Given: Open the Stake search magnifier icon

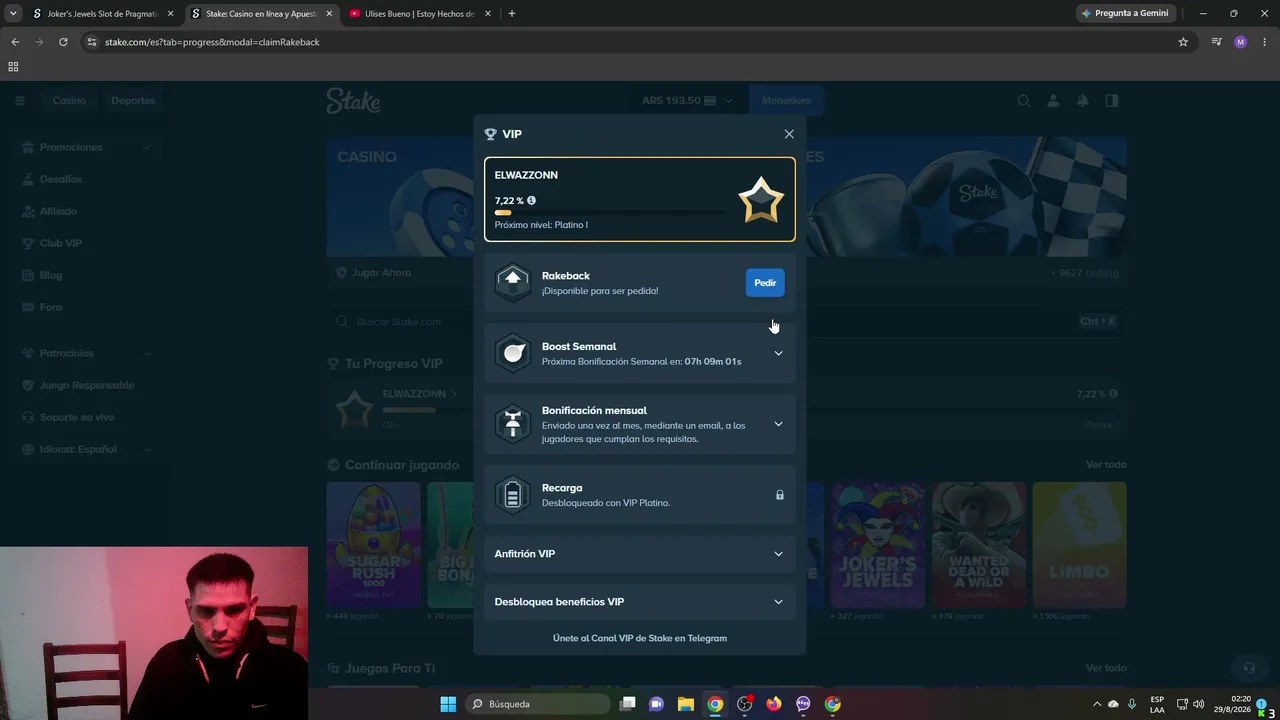Looking at the screenshot, I should point(1024,100).
